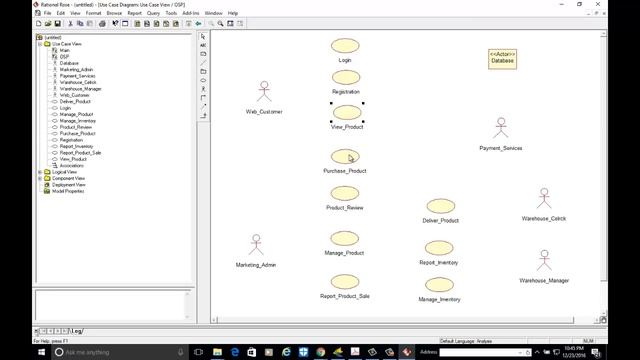Click the Cortana Ask me anything box

click(x=120, y=352)
